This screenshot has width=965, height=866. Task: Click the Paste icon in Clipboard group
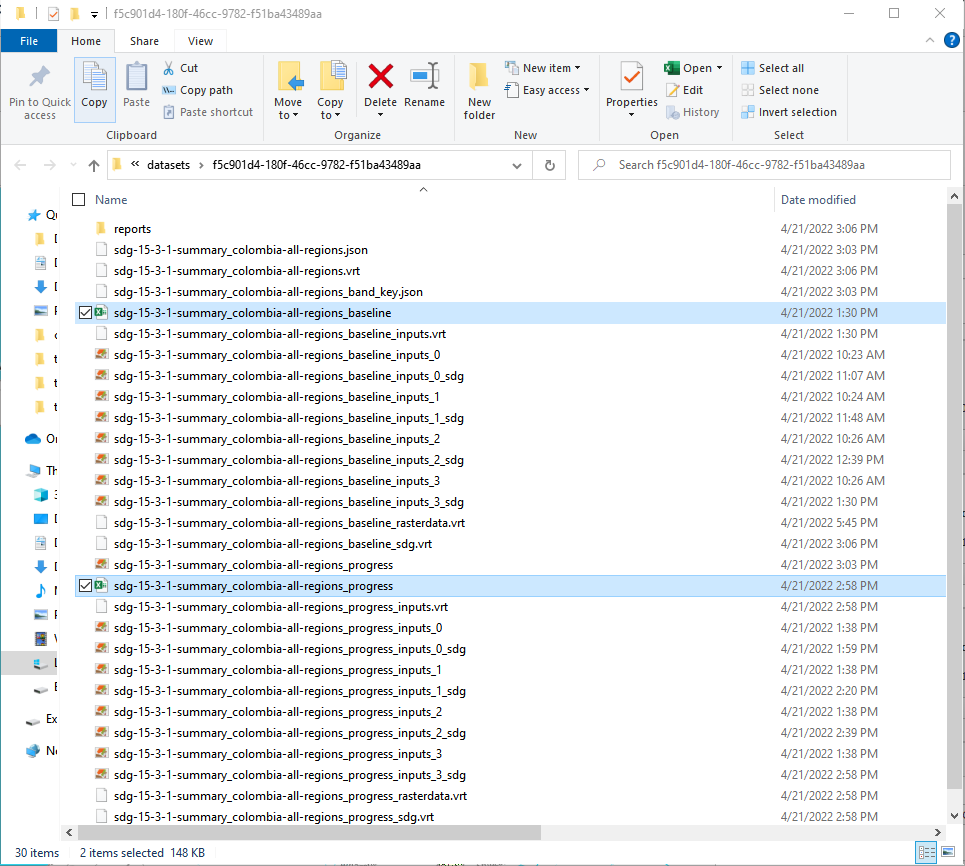[136, 78]
